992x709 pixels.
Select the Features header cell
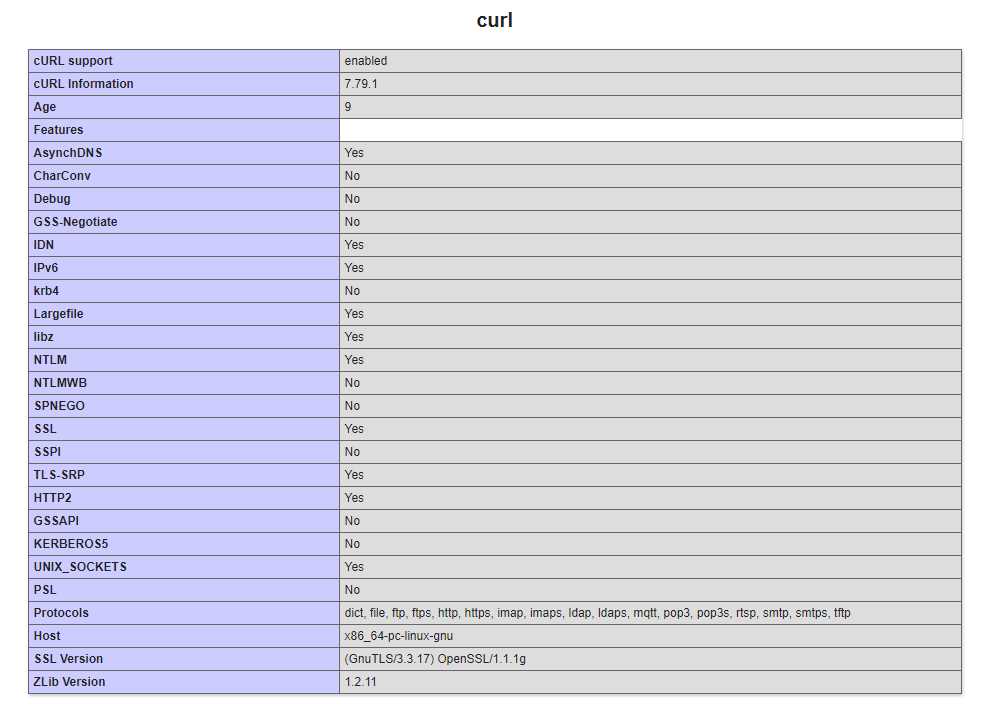tap(183, 130)
